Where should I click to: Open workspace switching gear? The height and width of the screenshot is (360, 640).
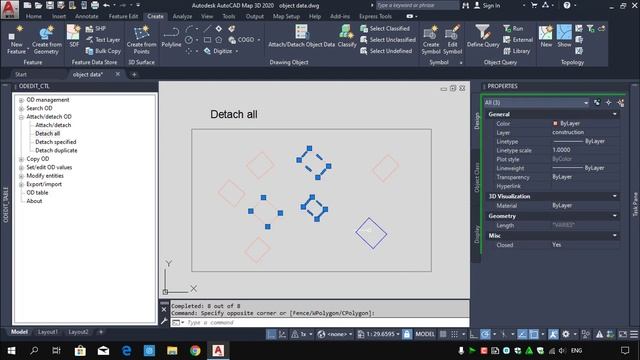(566, 334)
